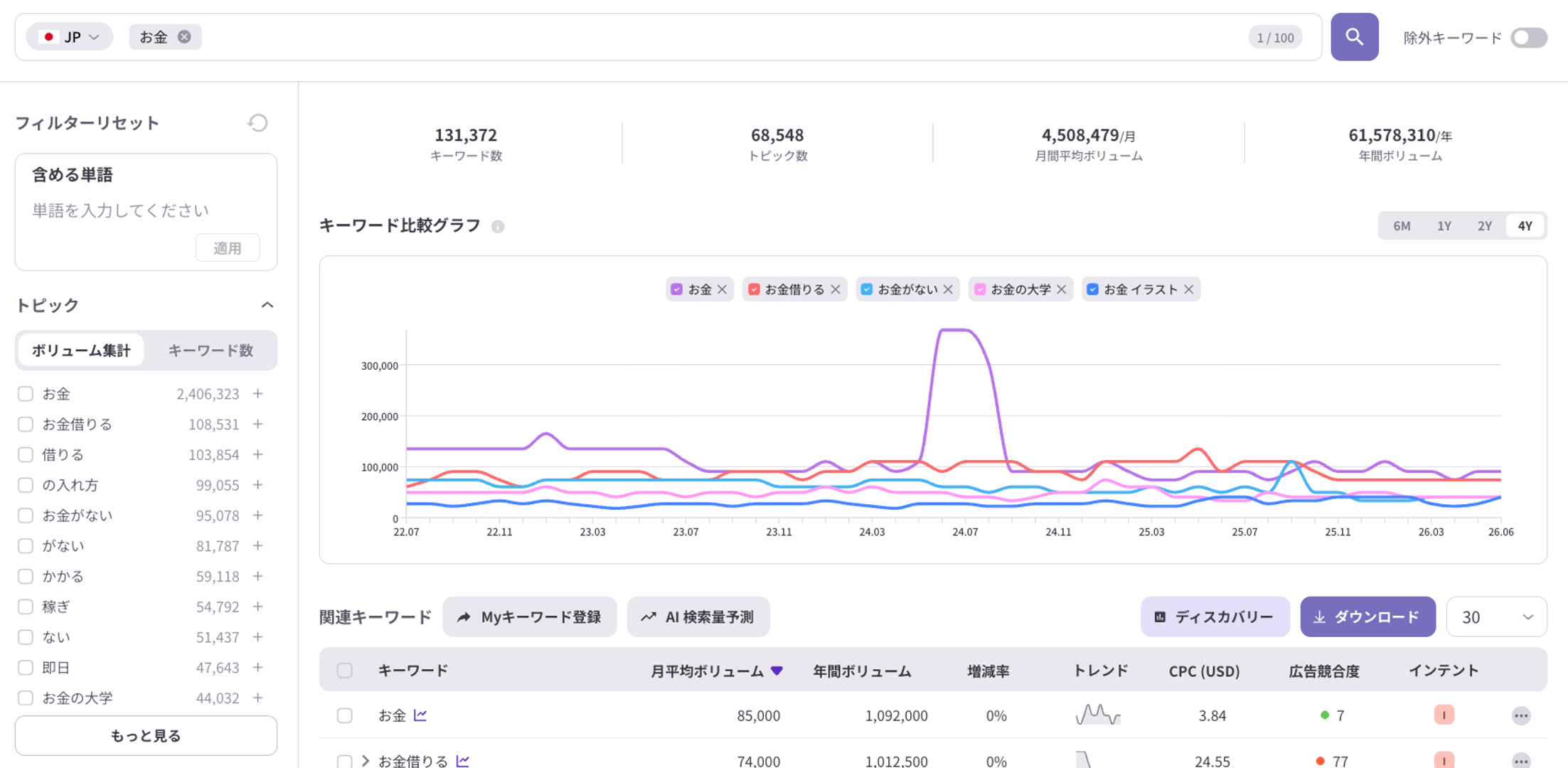This screenshot has height=768, width=1568.
Task: Open the trend chart icon next to お金 keyword
Action: coord(420,715)
